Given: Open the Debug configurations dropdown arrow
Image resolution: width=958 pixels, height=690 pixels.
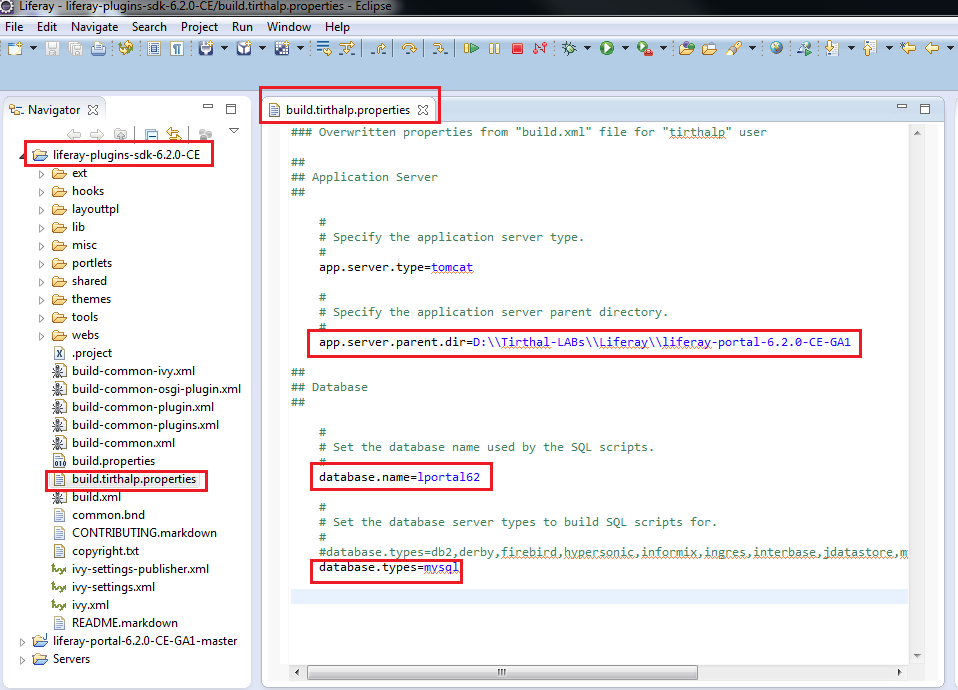Looking at the screenshot, I should click(587, 48).
